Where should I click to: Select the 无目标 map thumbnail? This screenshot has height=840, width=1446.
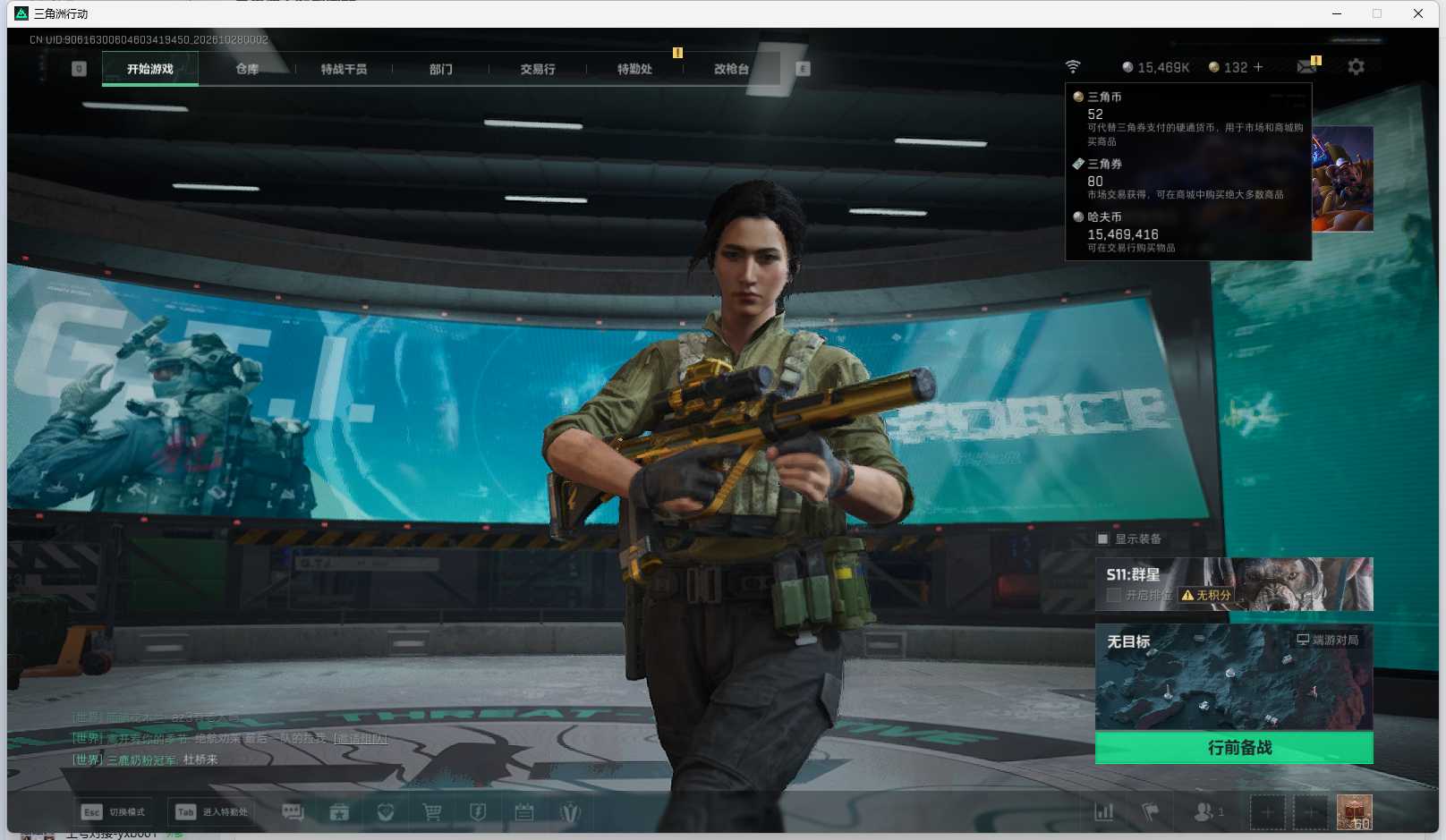tap(1234, 677)
